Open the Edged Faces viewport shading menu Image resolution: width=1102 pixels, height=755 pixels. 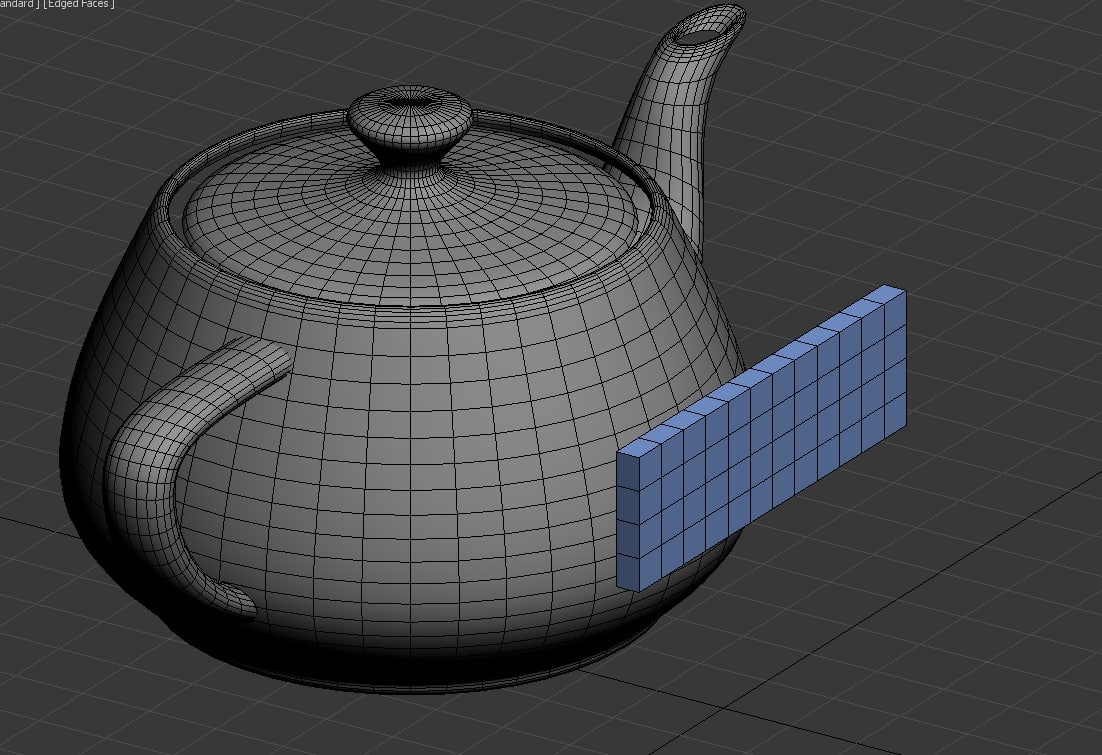coord(79,4)
